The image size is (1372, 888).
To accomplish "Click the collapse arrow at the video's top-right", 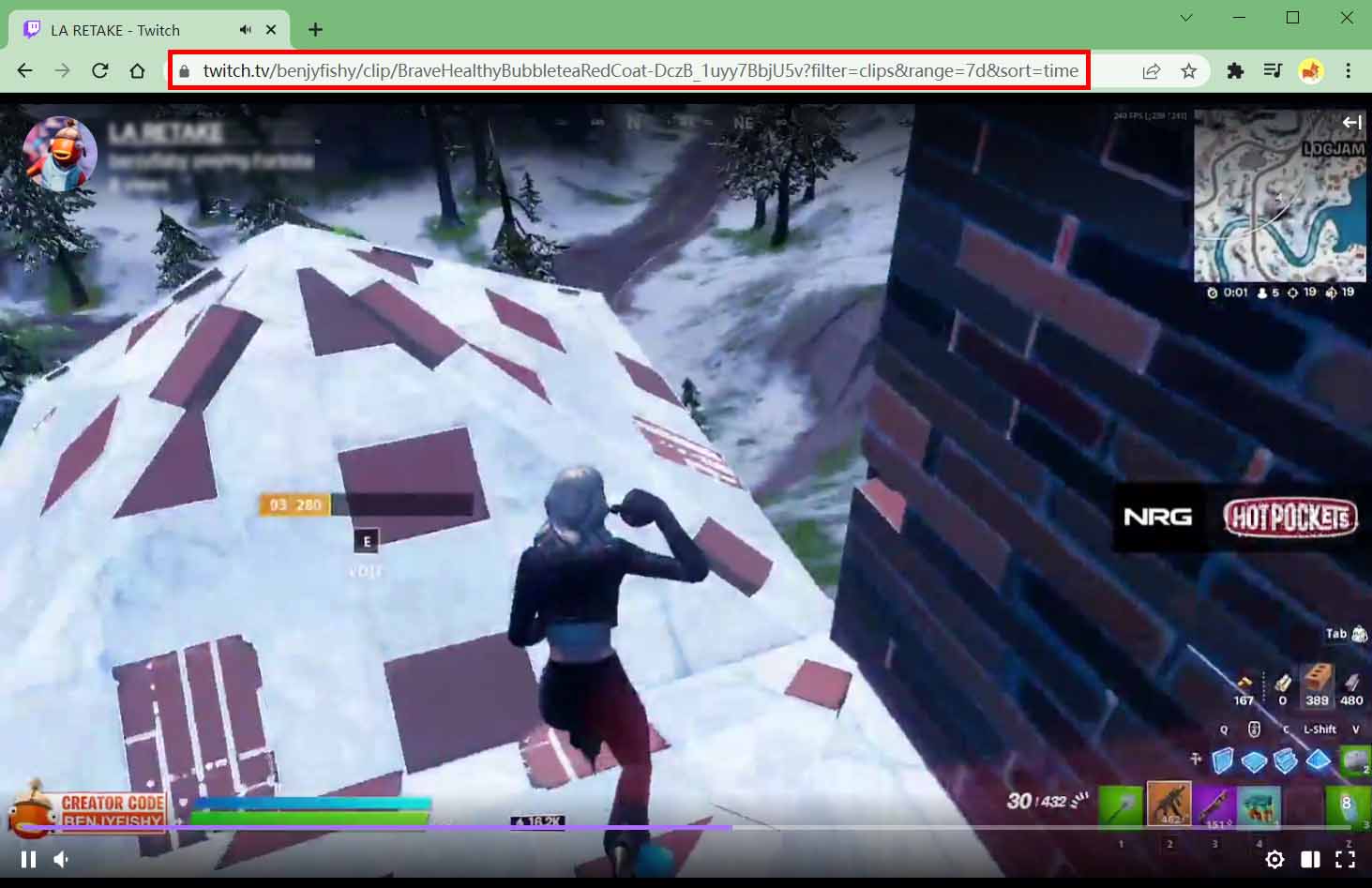I will click(1351, 122).
